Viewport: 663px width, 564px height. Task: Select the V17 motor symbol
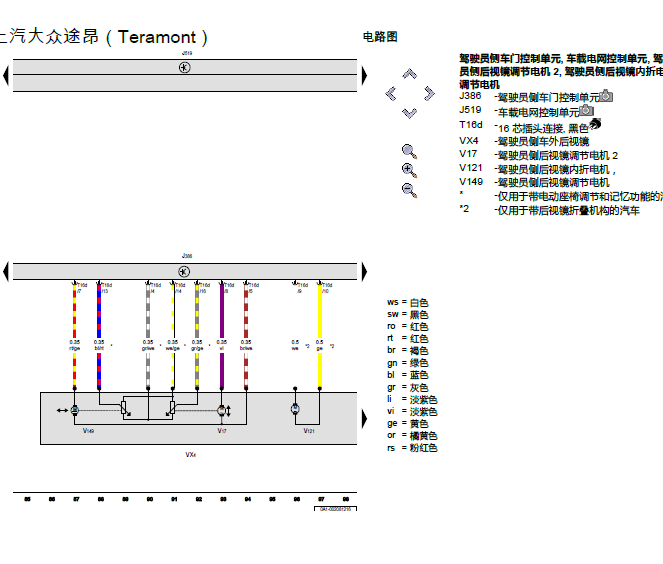[x=222, y=410]
